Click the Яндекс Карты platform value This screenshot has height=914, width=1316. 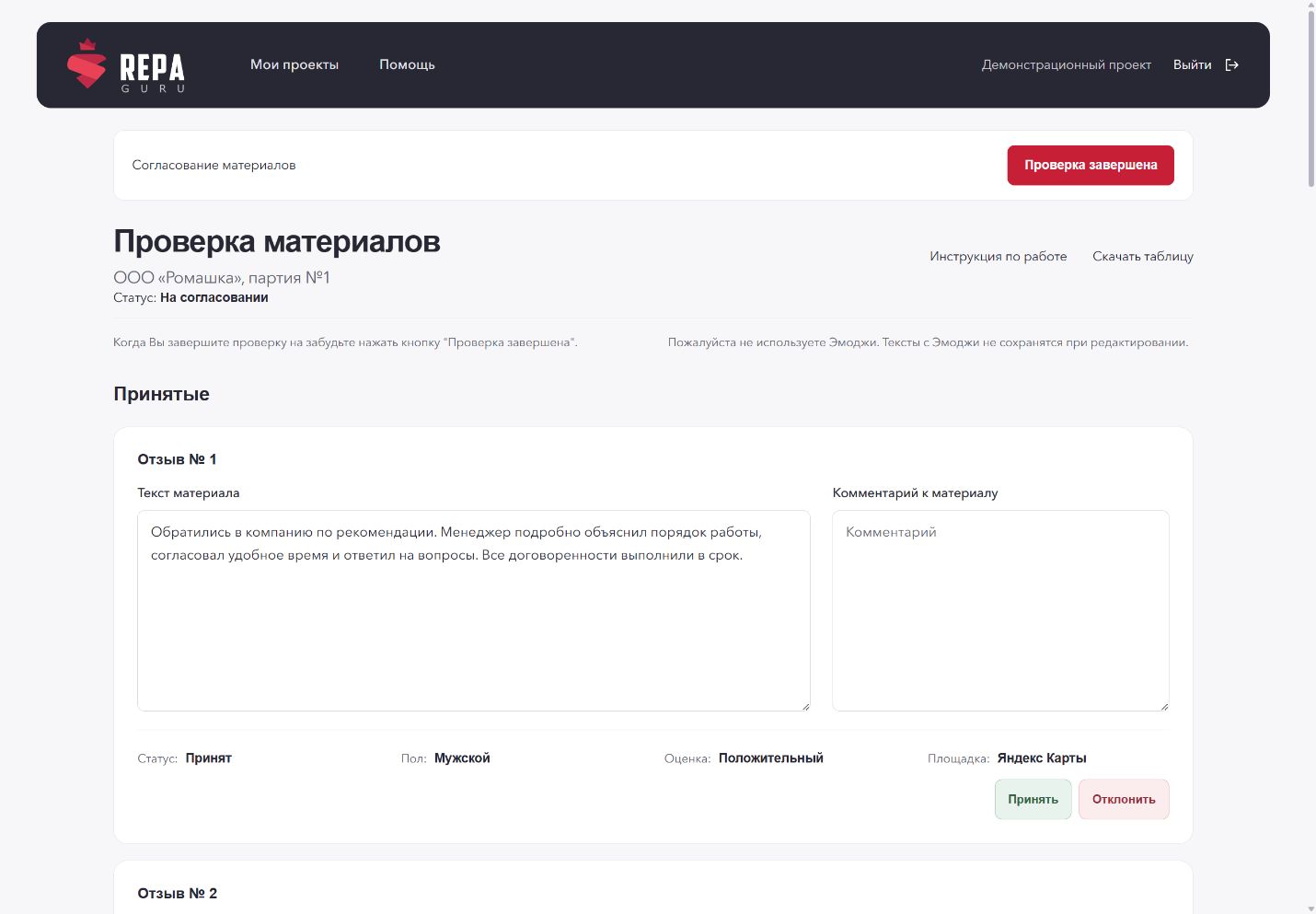click(1042, 758)
